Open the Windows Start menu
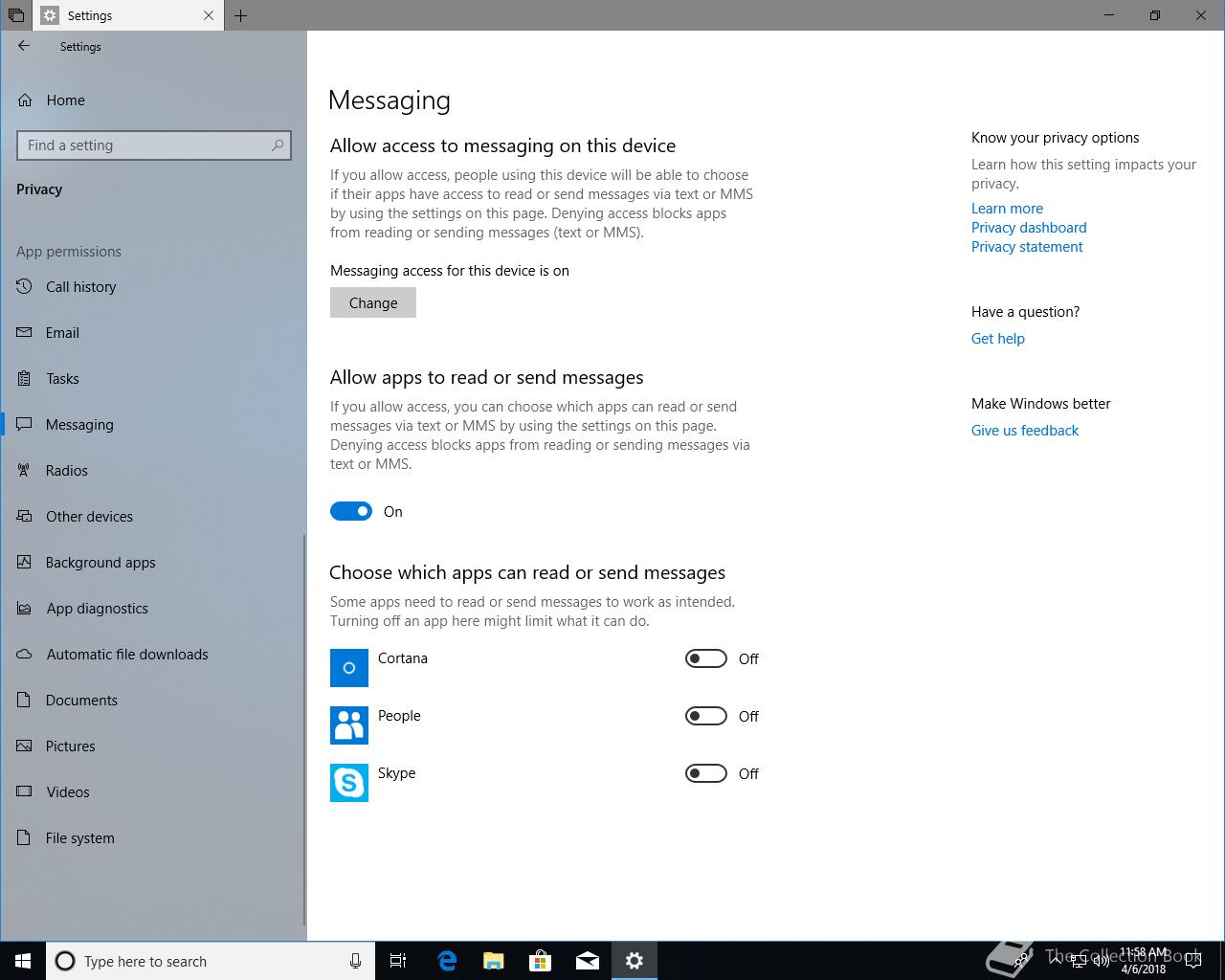Screen dimensions: 1225x980 (23, 961)
